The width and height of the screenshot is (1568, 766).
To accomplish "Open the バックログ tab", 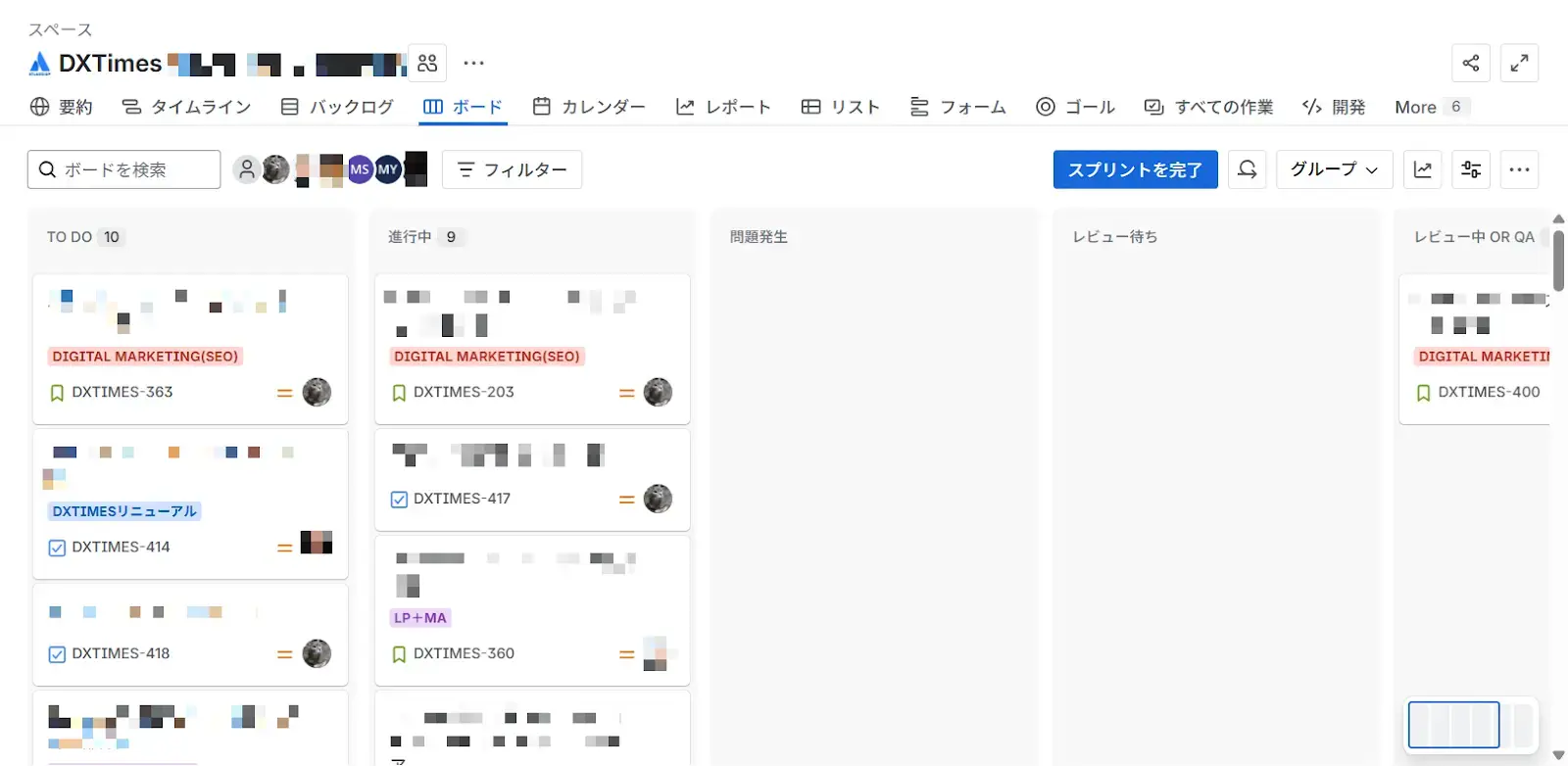I will [x=337, y=107].
